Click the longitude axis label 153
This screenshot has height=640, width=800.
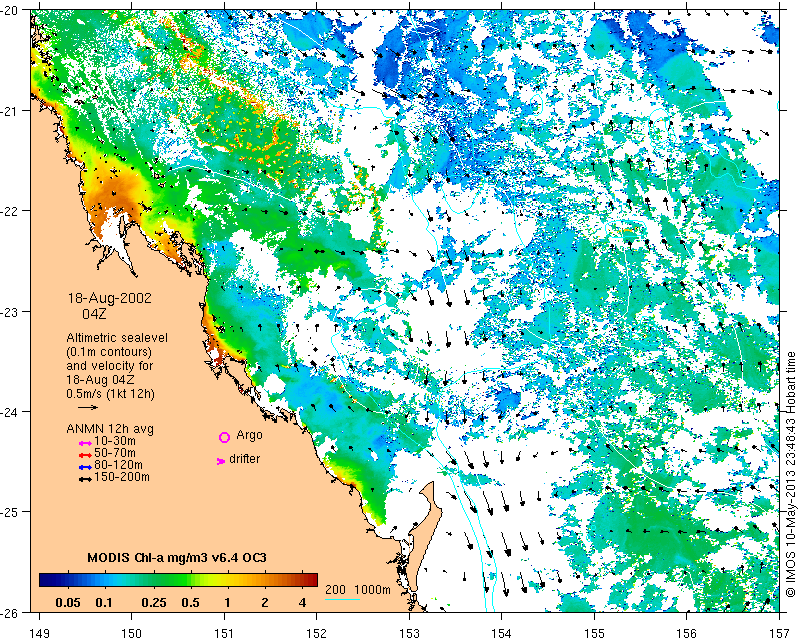(x=409, y=633)
